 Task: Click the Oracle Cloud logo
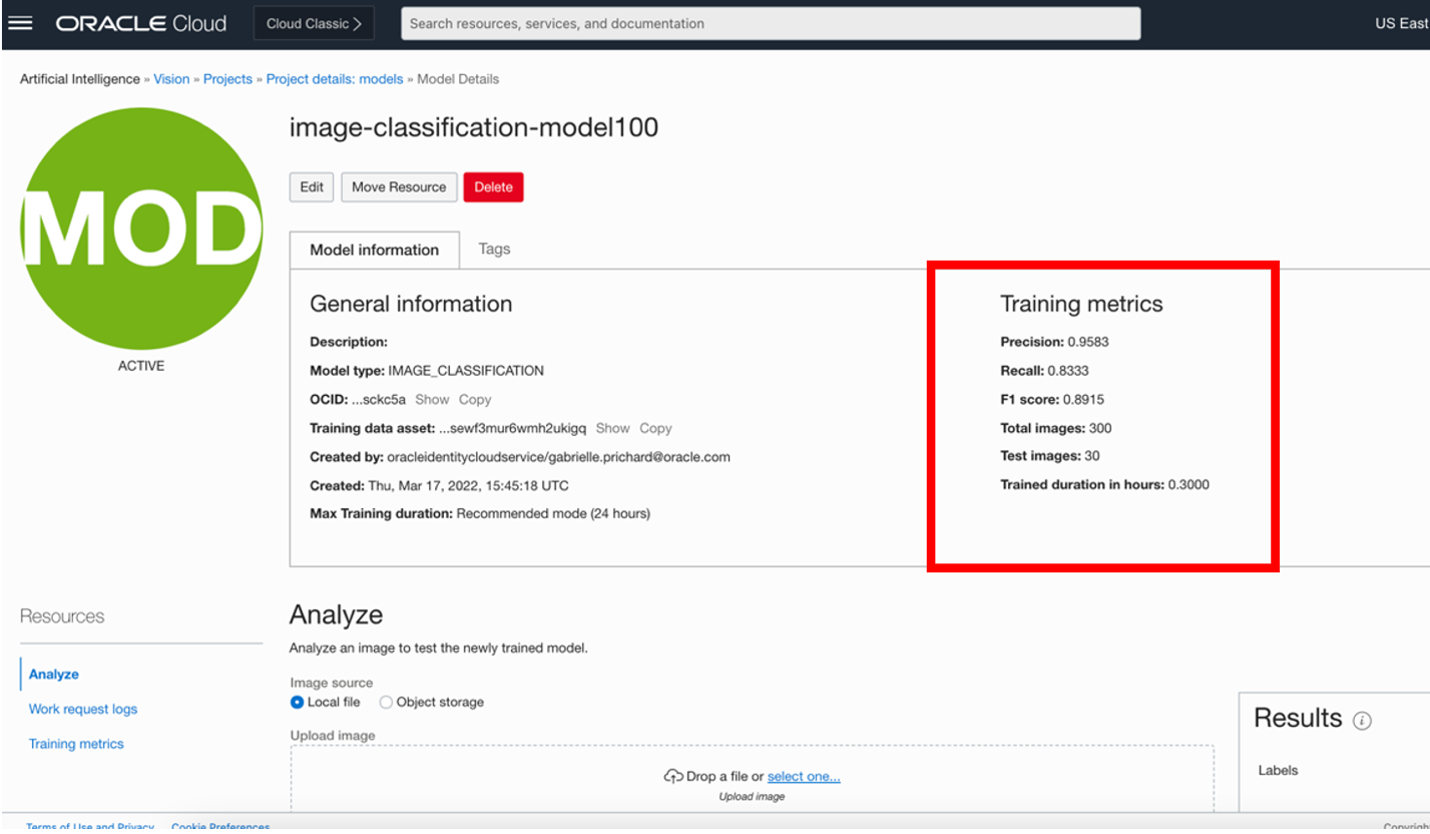[x=140, y=22]
